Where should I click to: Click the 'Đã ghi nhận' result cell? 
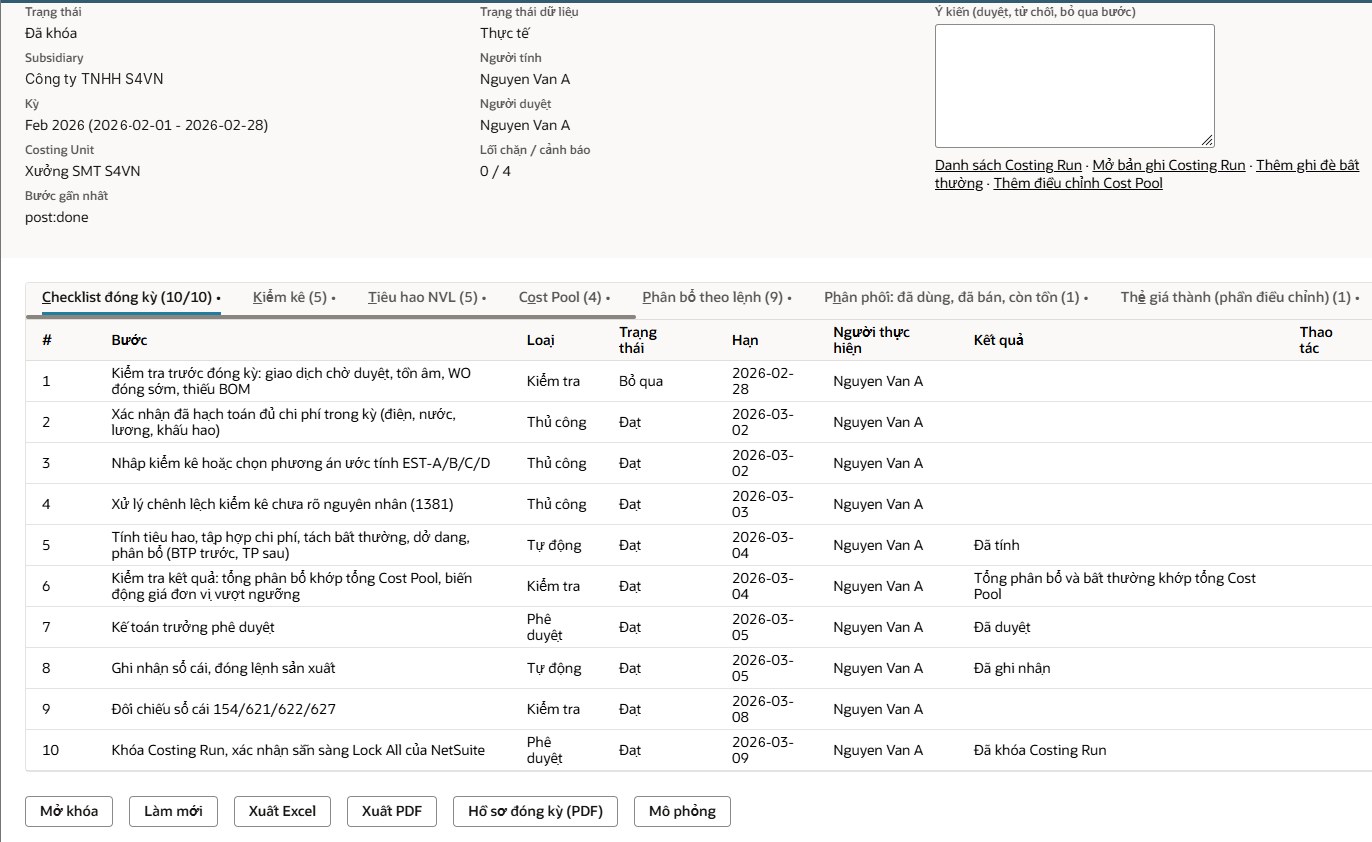1012,668
